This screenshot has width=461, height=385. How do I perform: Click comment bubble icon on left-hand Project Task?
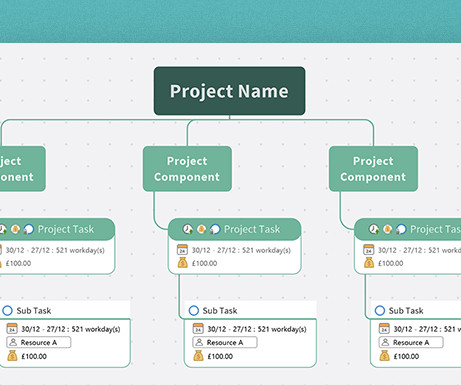coord(29,229)
